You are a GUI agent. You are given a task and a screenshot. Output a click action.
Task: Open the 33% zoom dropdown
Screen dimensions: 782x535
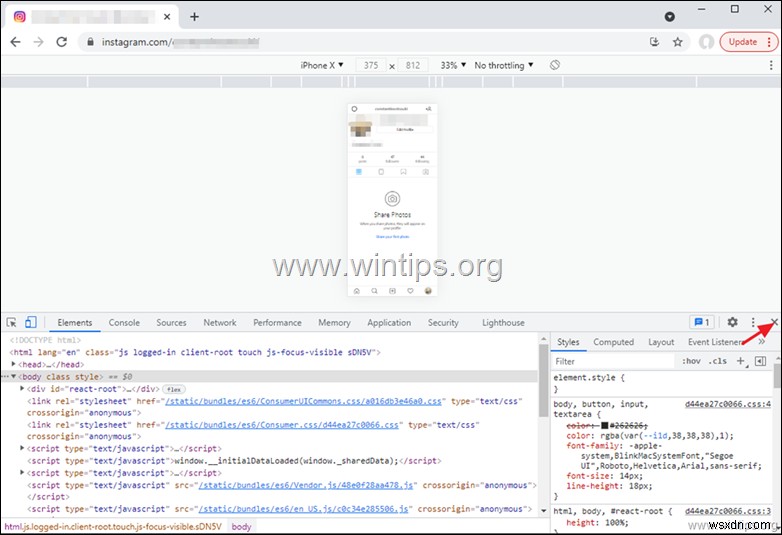click(x=453, y=65)
